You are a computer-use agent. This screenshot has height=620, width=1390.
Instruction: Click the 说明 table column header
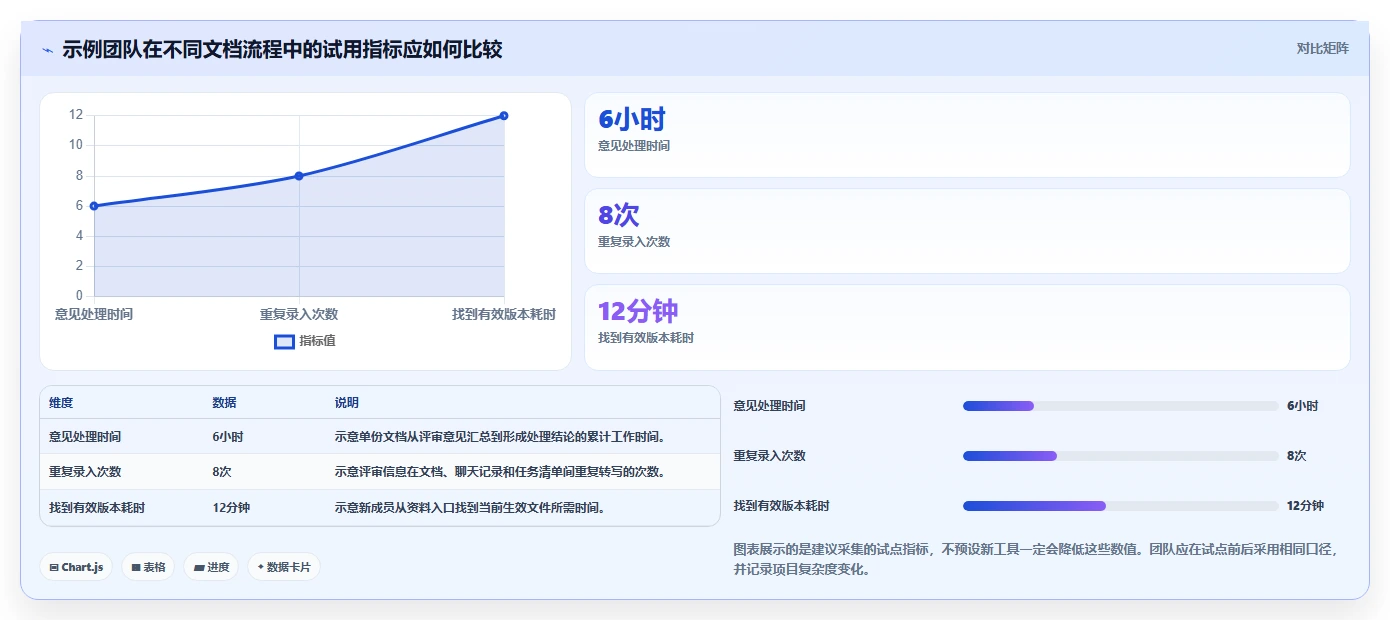pyautogui.click(x=347, y=403)
